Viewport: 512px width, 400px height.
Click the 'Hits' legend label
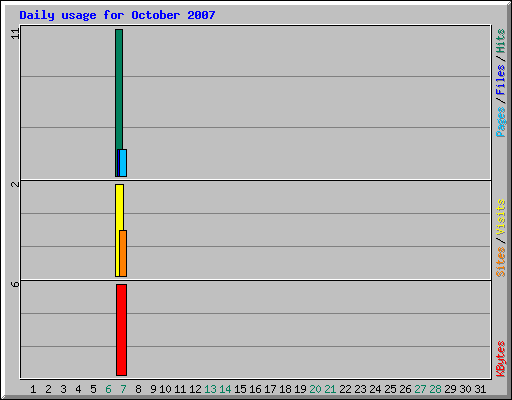tap(500, 41)
